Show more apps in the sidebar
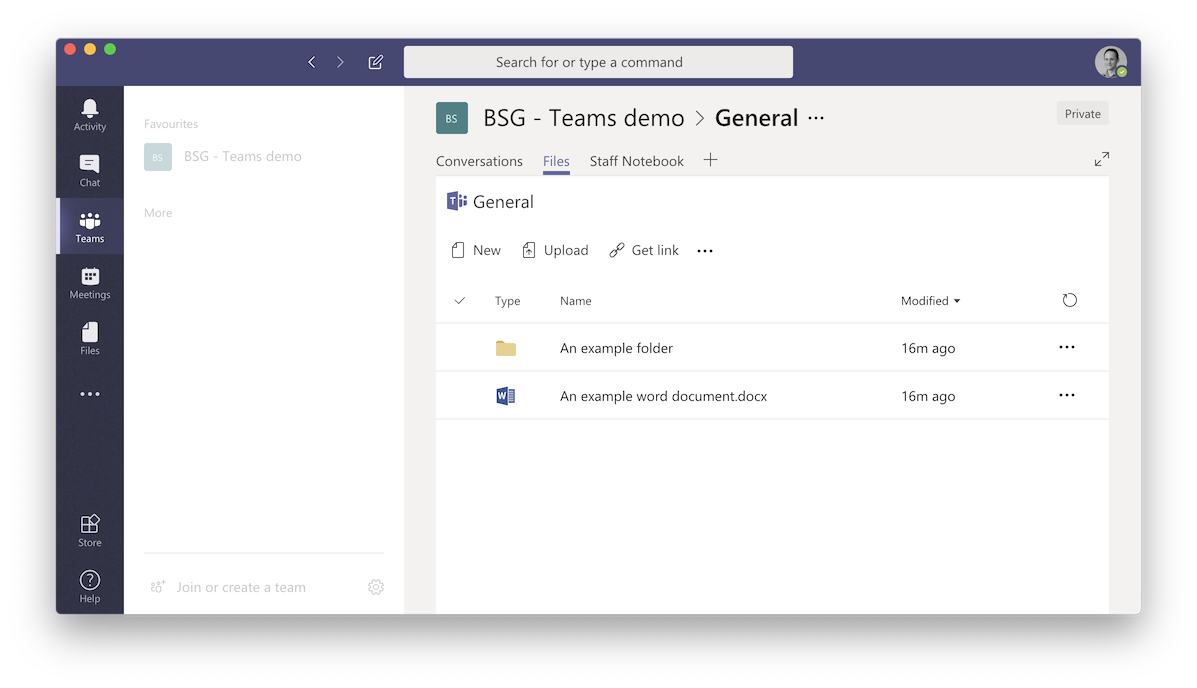The width and height of the screenshot is (1197, 688). pyautogui.click(x=89, y=394)
